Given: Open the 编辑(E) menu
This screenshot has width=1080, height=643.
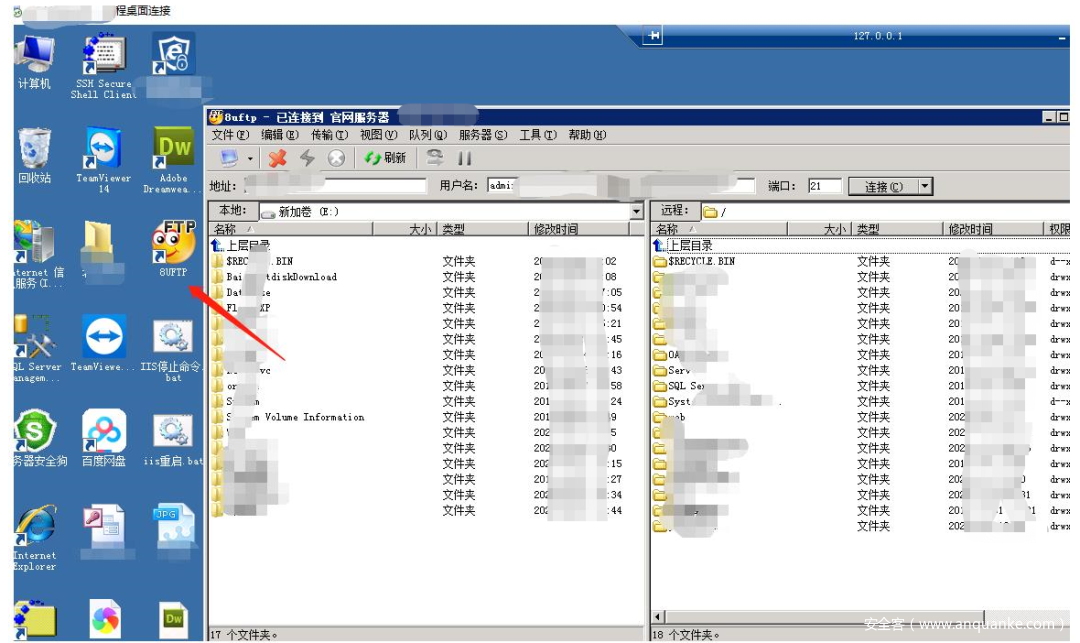Looking at the screenshot, I should click(x=280, y=135).
